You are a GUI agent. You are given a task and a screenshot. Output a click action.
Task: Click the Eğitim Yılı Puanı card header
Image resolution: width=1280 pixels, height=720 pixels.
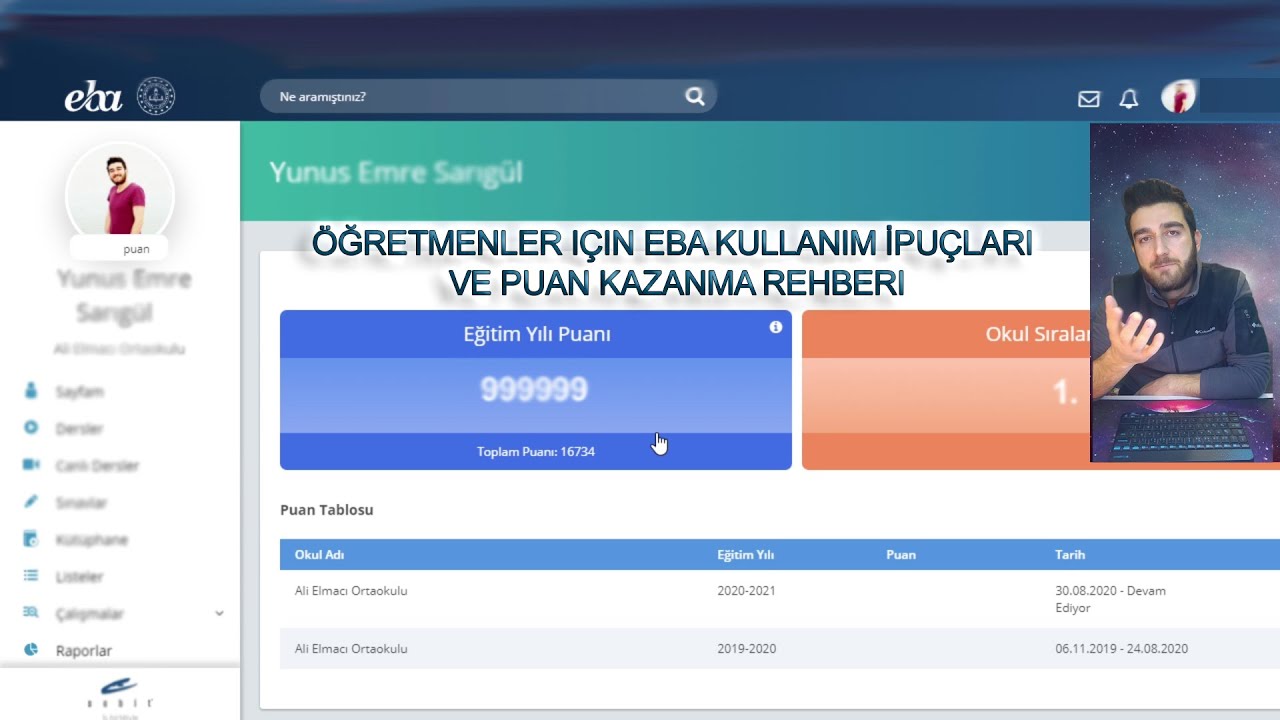(x=536, y=334)
